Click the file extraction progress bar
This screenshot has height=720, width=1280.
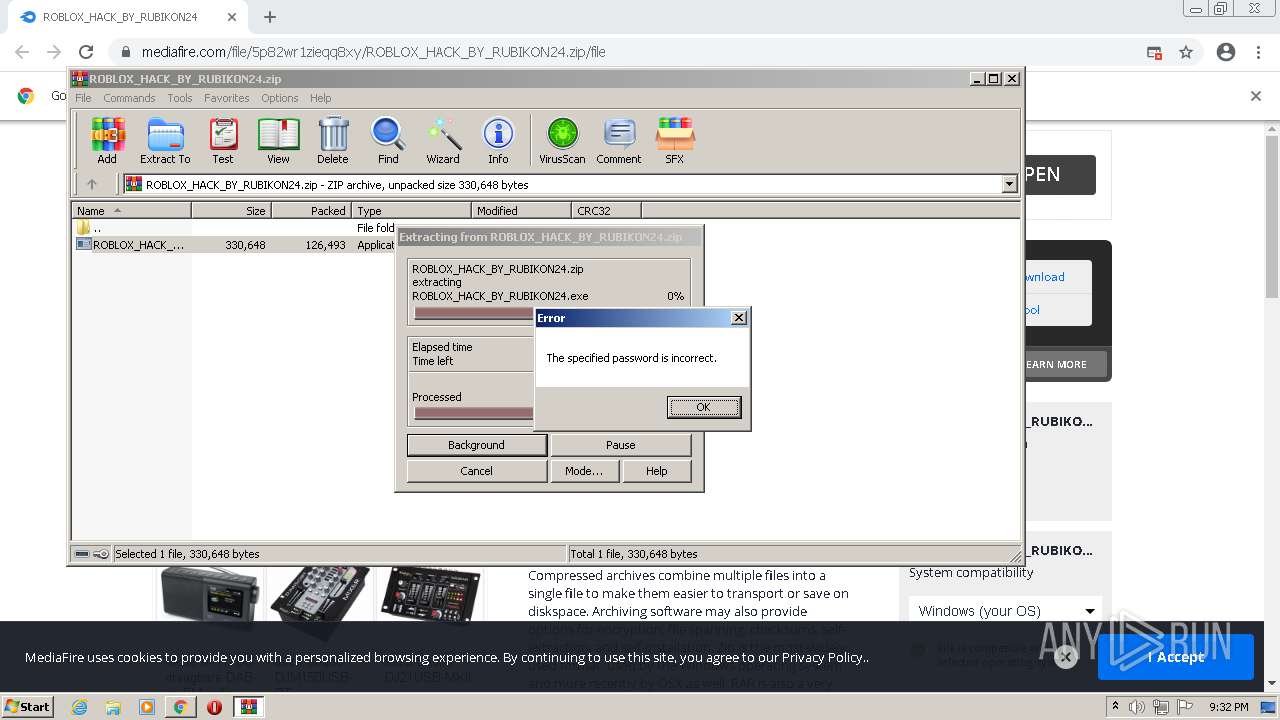coord(474,313)
